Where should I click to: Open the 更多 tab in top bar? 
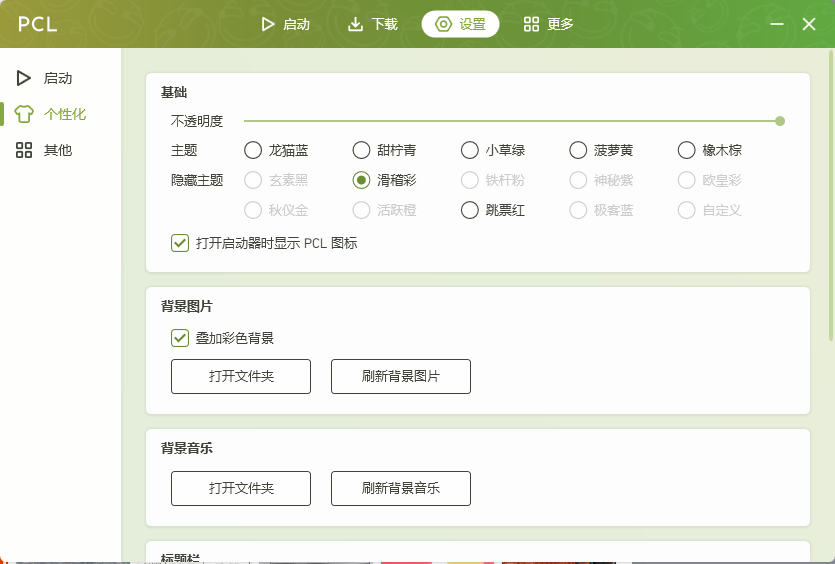[x=548, y=24]
